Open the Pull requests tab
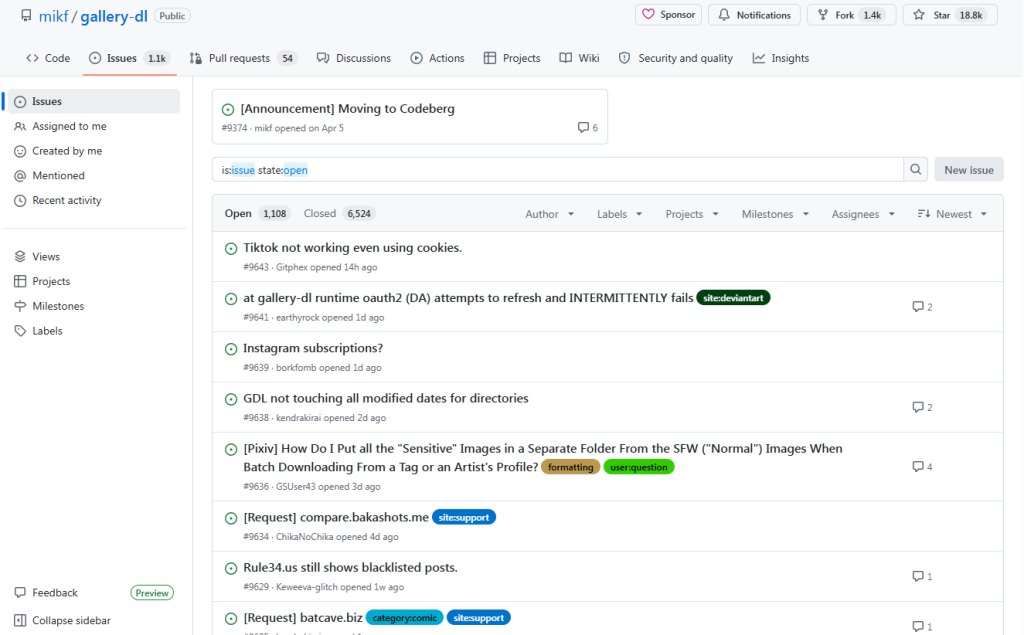This screenshot has width=1024, height=635. 243,58
